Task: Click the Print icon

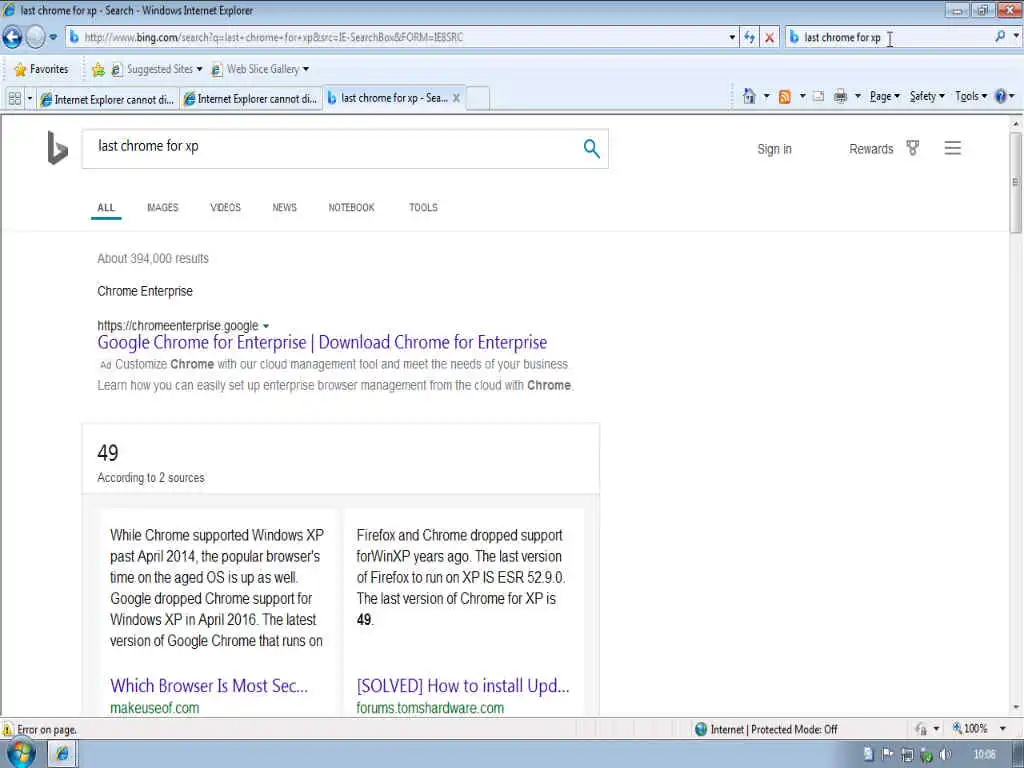Action: pyautogui.click(x=840, y=97)
